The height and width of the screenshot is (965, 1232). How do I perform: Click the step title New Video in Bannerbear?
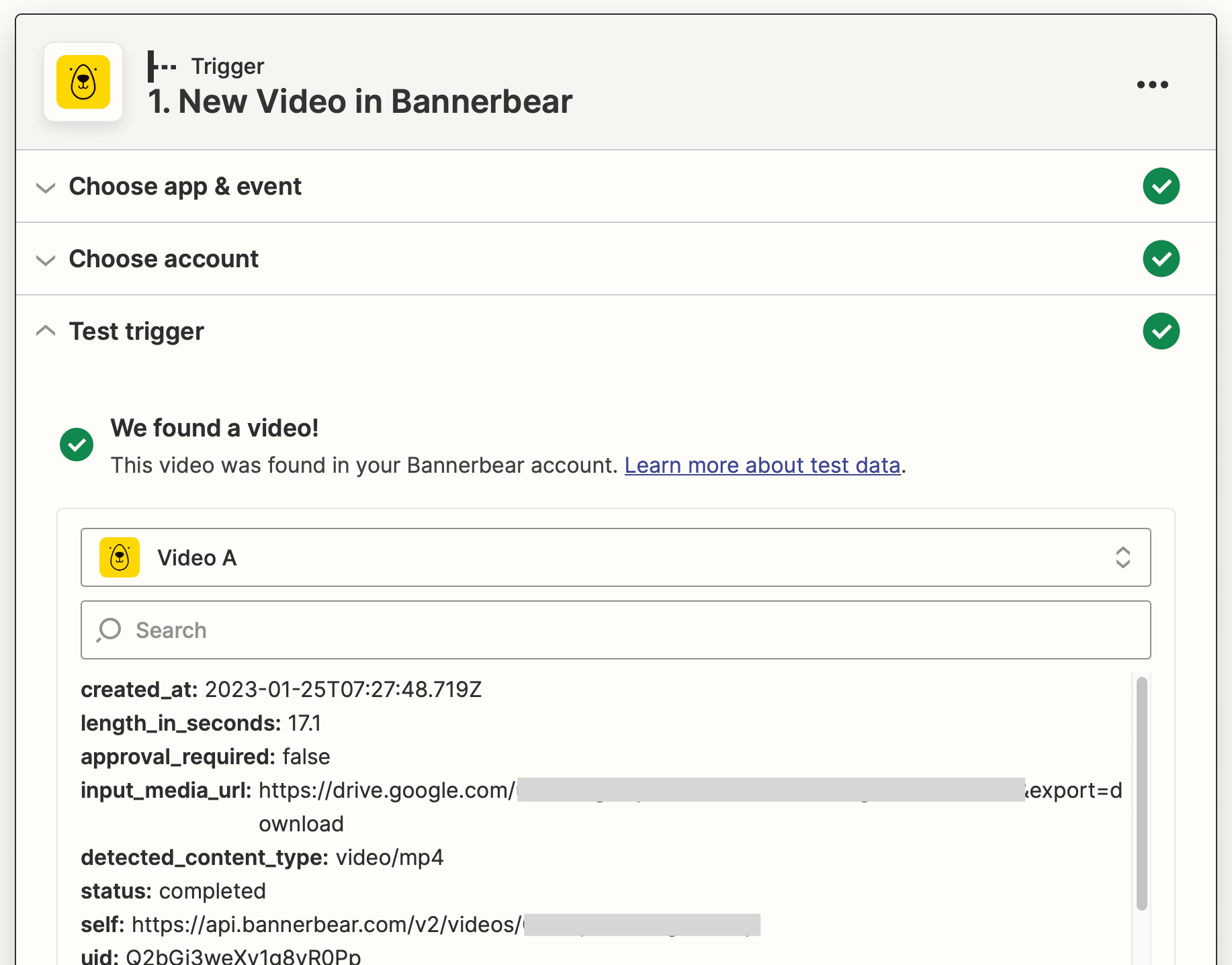[x=360, y=101]
